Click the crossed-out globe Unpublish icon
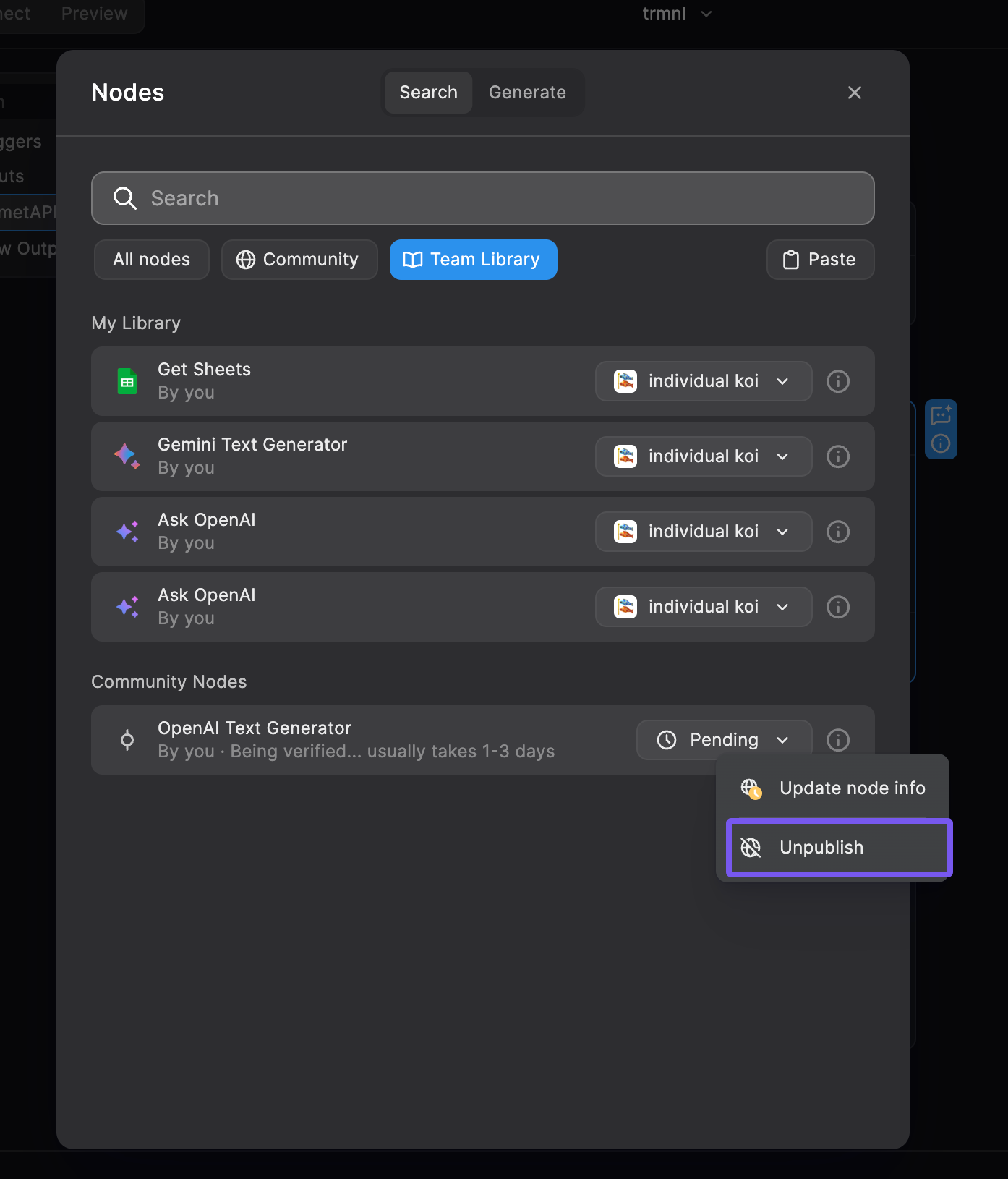 point(751,848)
